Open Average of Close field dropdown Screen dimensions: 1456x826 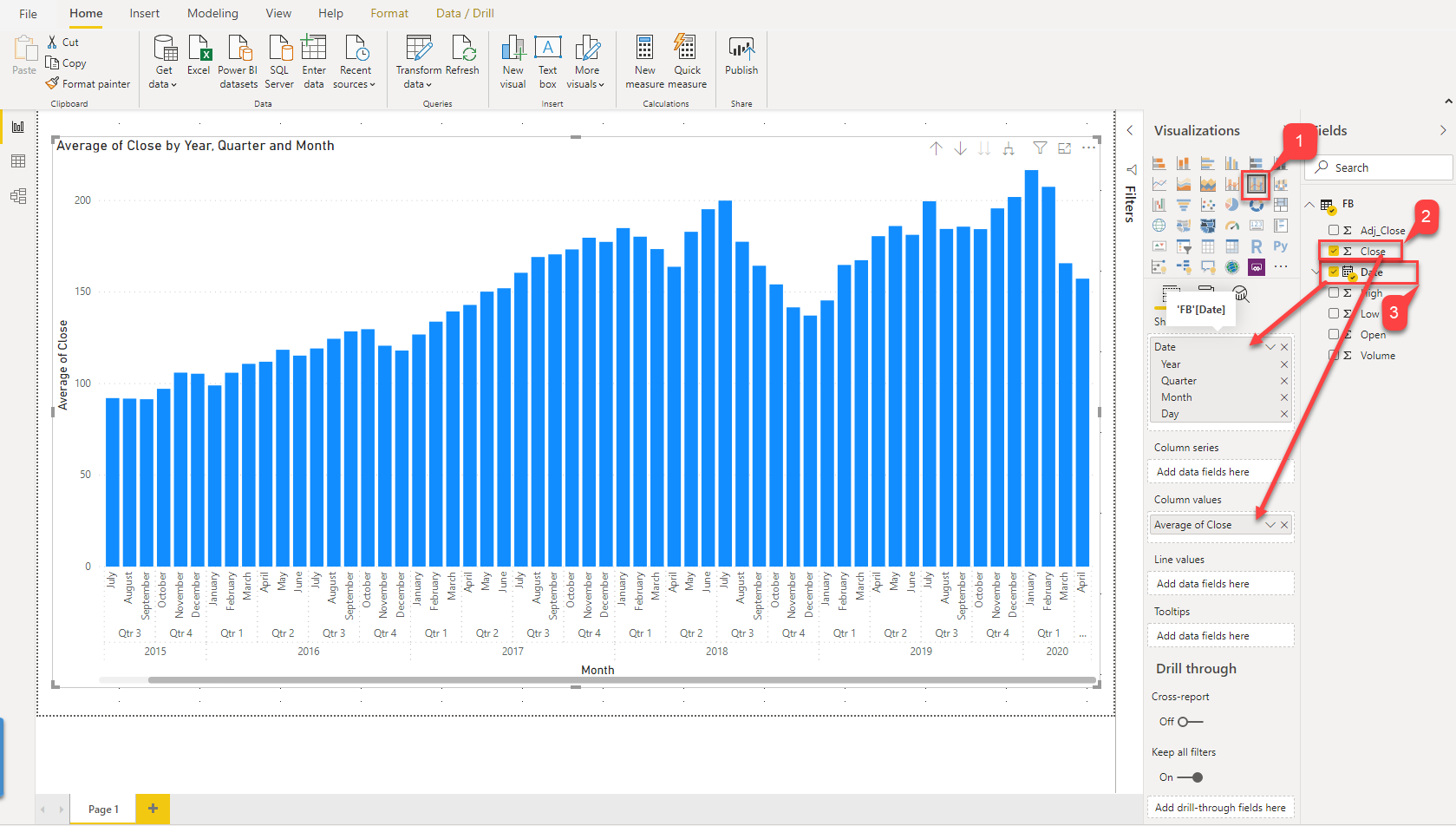click(x=1270, y=525)
